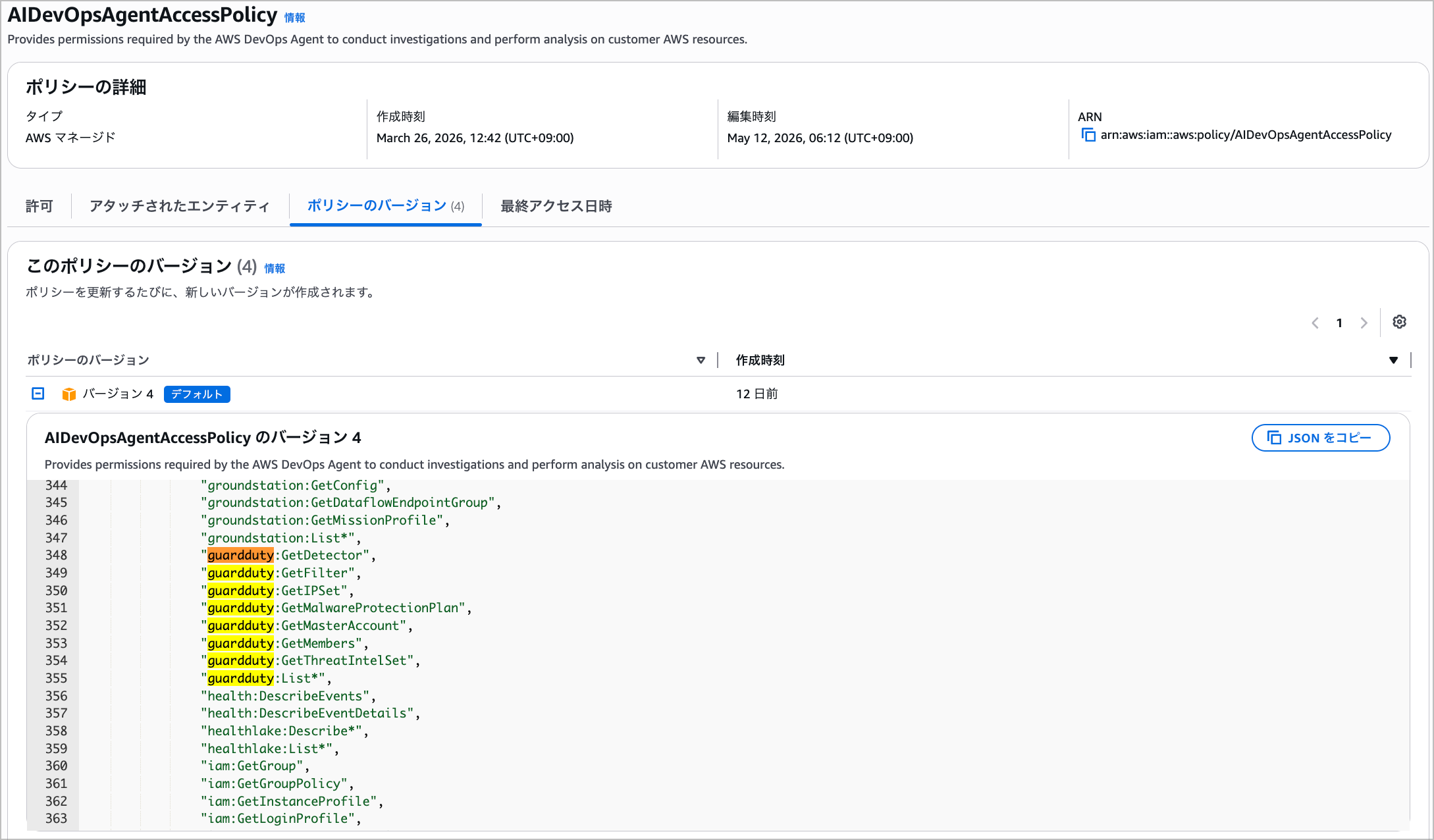Click the orange box icon beside バージョン 4
The width and height of the screenshot is (1434, 840).
tap(68, 394)
